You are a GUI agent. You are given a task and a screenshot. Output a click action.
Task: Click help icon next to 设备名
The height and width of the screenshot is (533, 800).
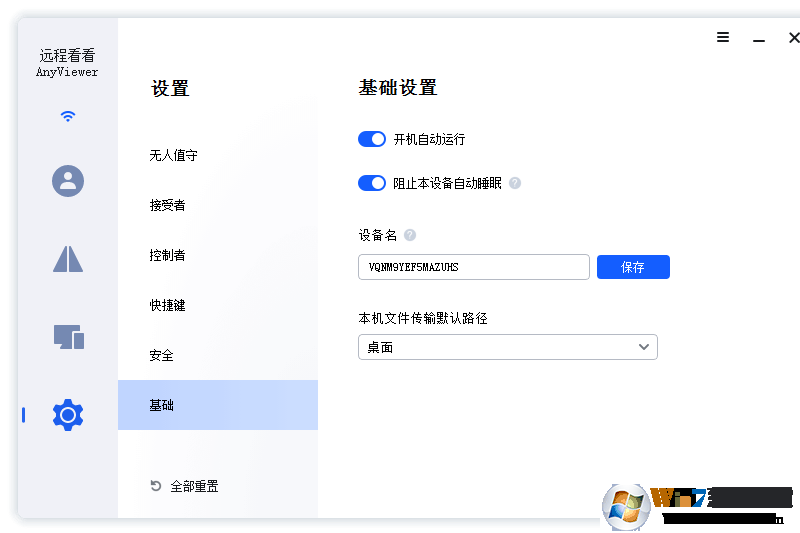click(410, 235)
